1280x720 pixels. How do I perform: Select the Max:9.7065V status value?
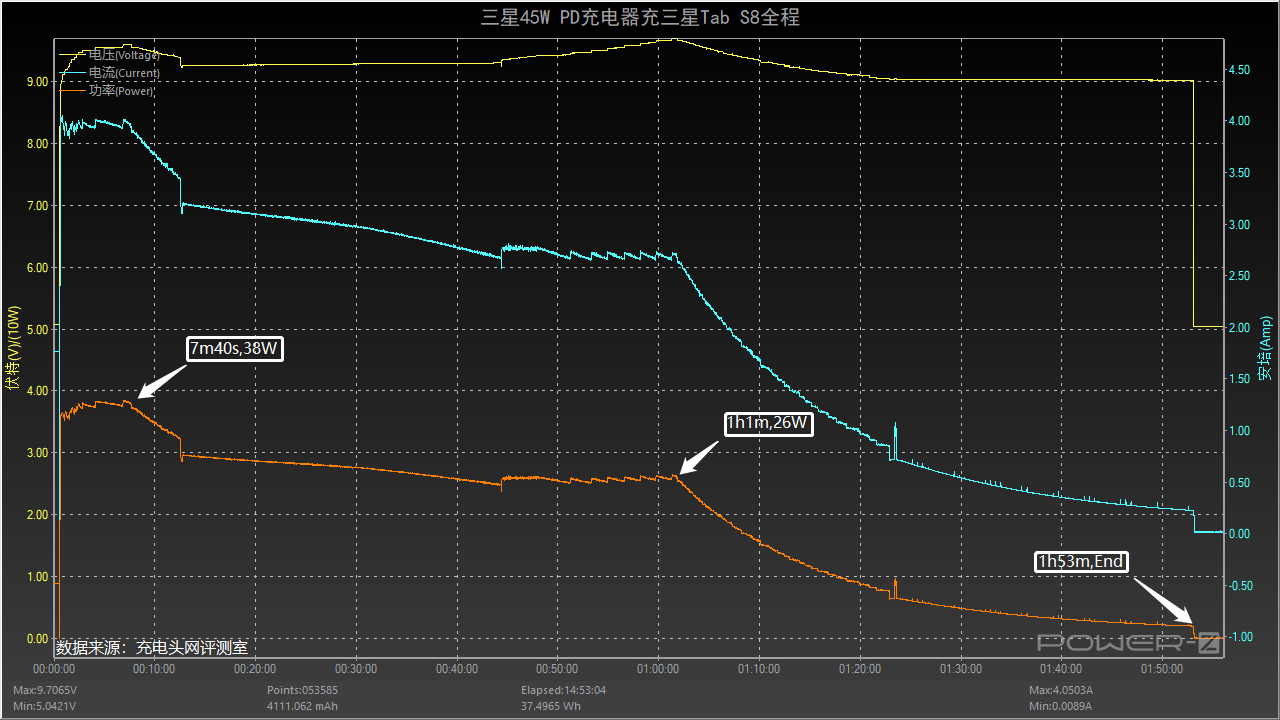[x=44, y=690]
